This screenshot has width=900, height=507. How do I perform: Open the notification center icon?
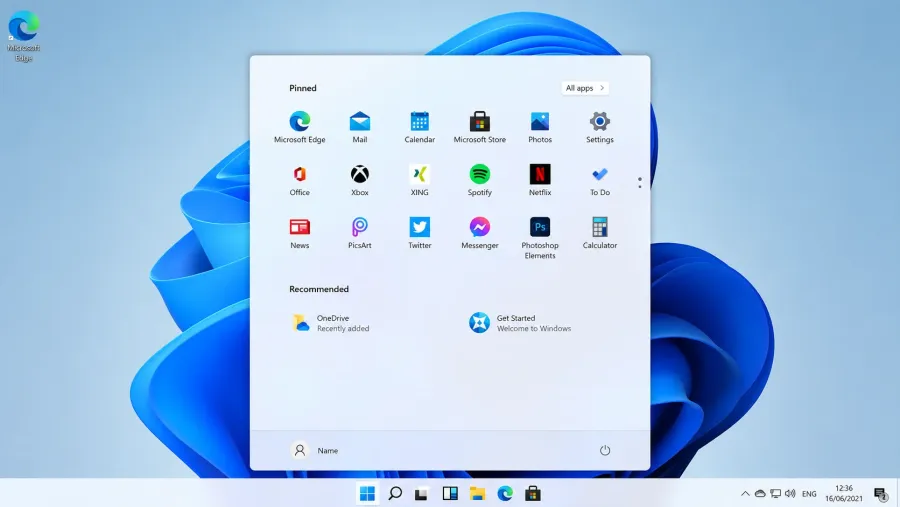[x=880, y=493]
